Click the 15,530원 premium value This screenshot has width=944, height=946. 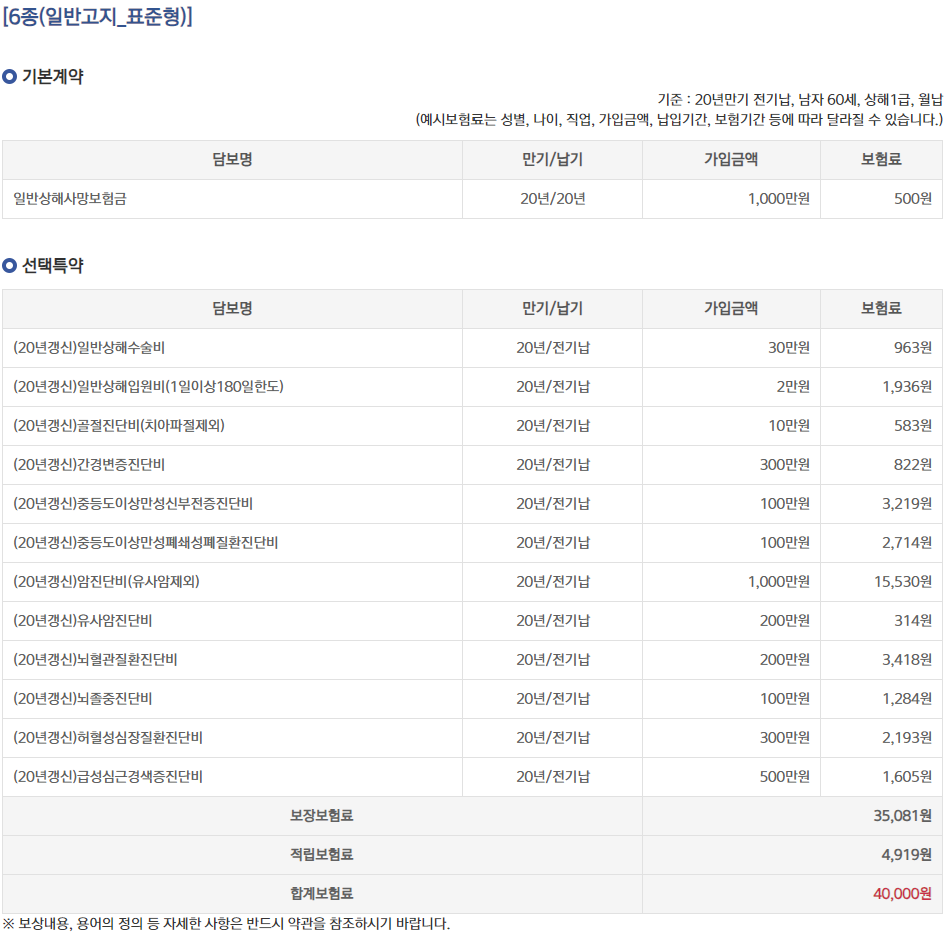pos(903,582)
